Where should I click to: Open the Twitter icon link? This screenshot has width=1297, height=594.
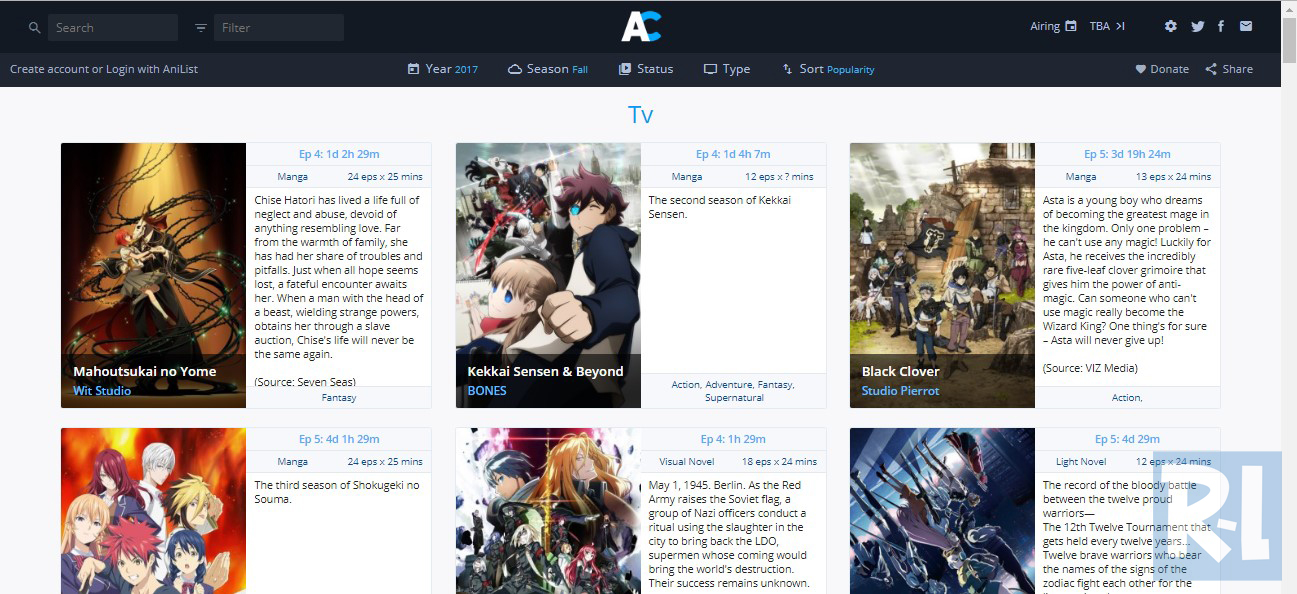pyautogui.click(x=1198, y=27)
